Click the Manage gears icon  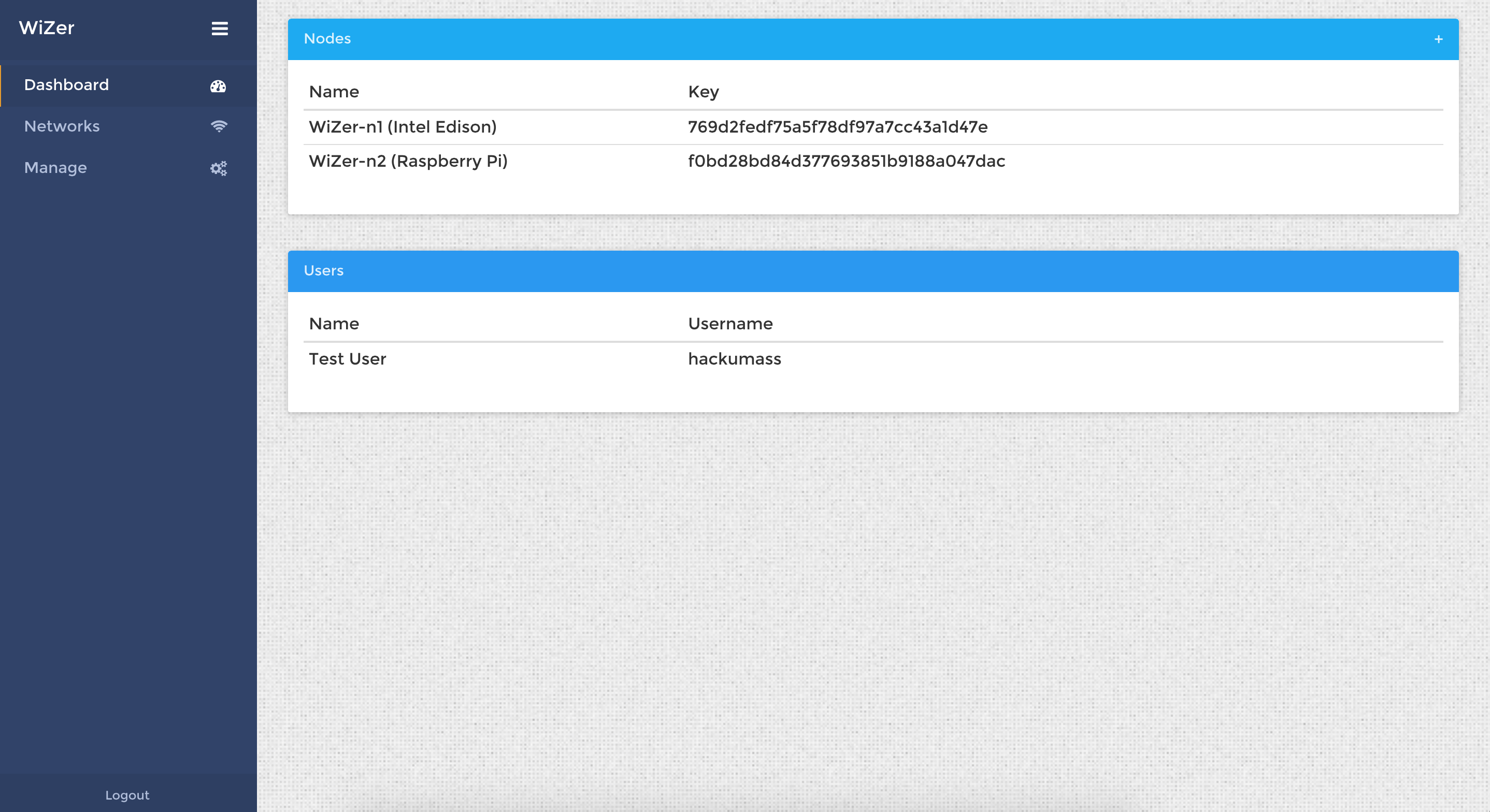(218, 168)
